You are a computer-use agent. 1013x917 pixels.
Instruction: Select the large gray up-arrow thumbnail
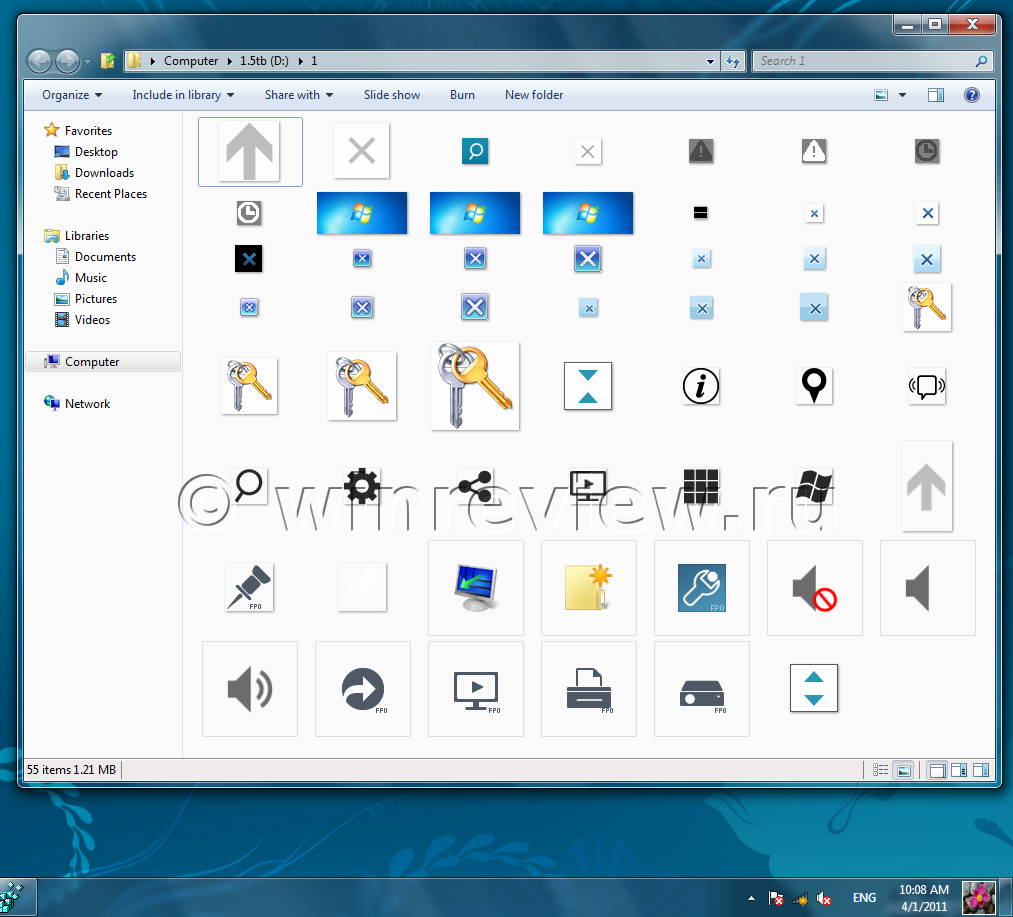(x=249, y=152)
